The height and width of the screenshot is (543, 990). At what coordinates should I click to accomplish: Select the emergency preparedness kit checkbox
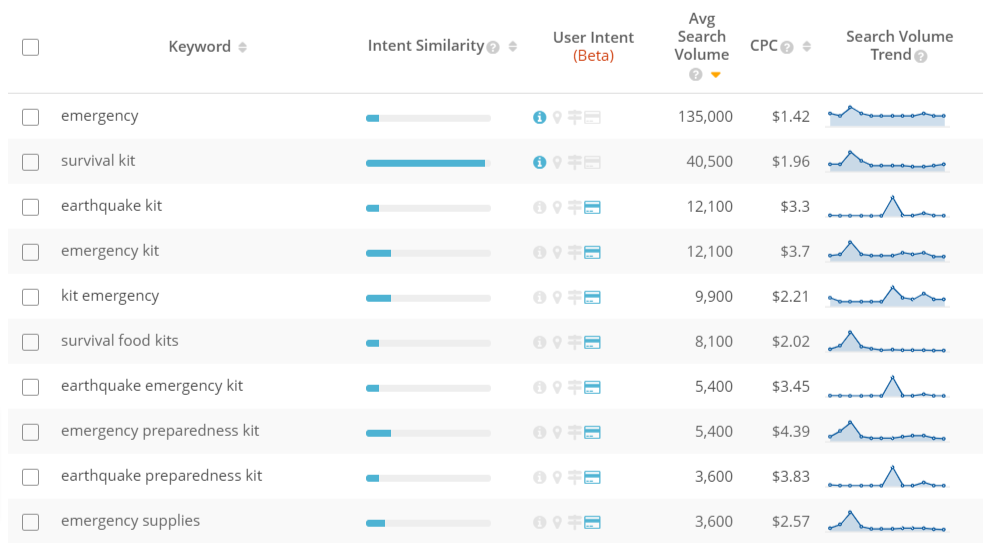(30, 432)
